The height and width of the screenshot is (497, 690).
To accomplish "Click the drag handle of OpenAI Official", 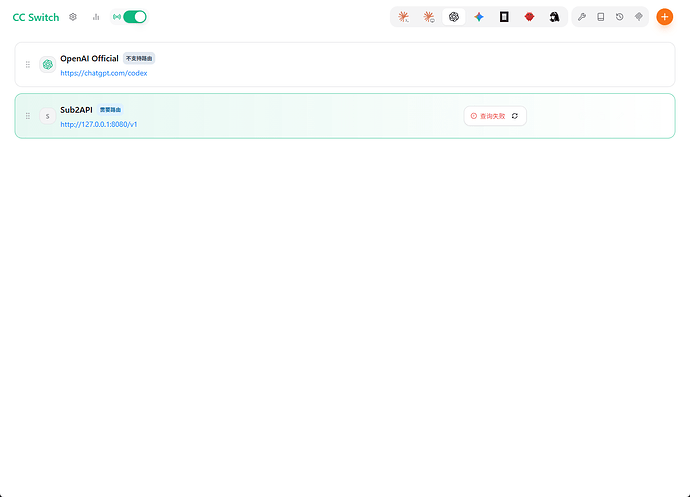I will pyautogui.click(x=28, y=65).
